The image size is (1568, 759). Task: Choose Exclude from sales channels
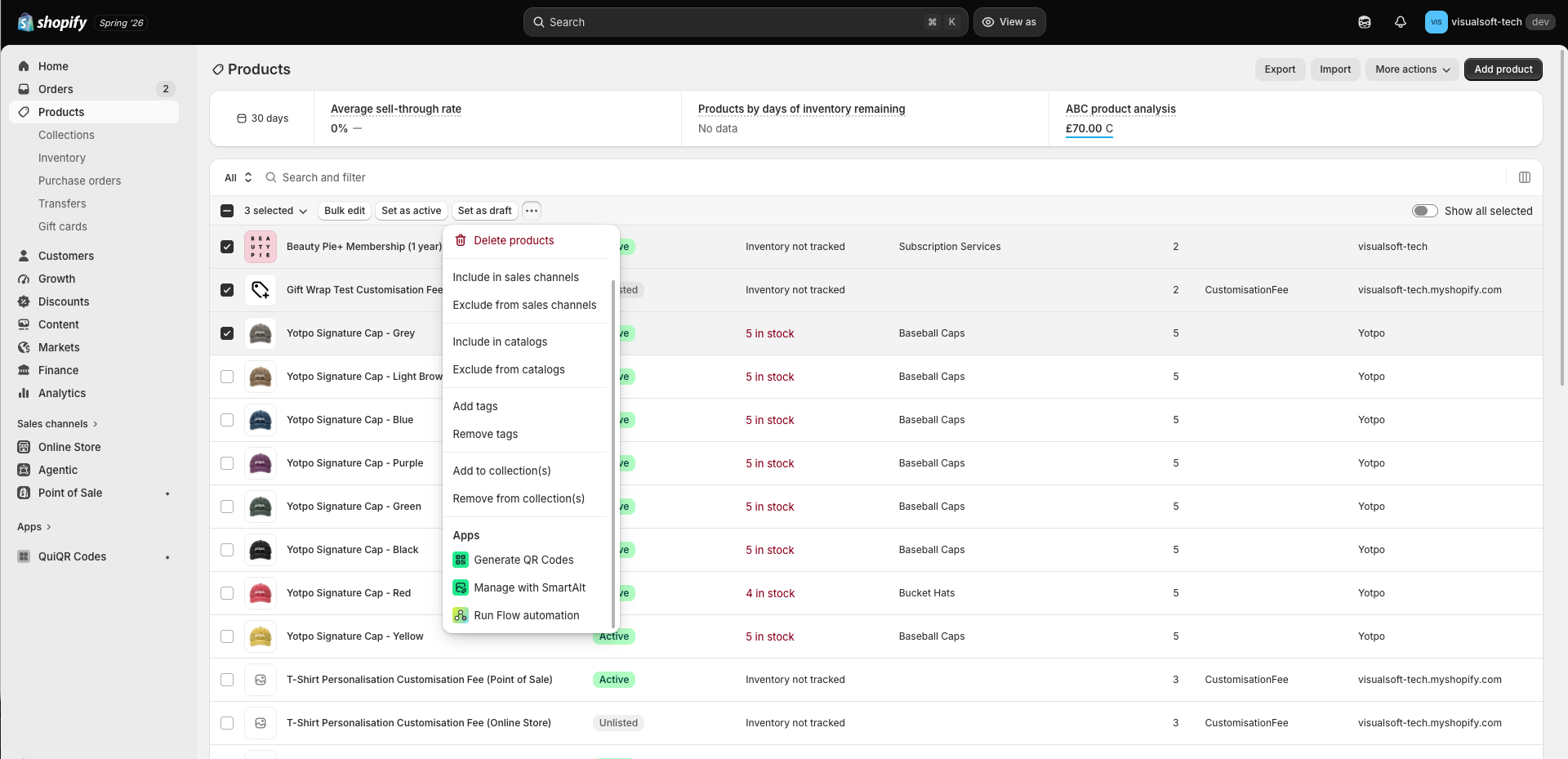(x=527, y=305)
